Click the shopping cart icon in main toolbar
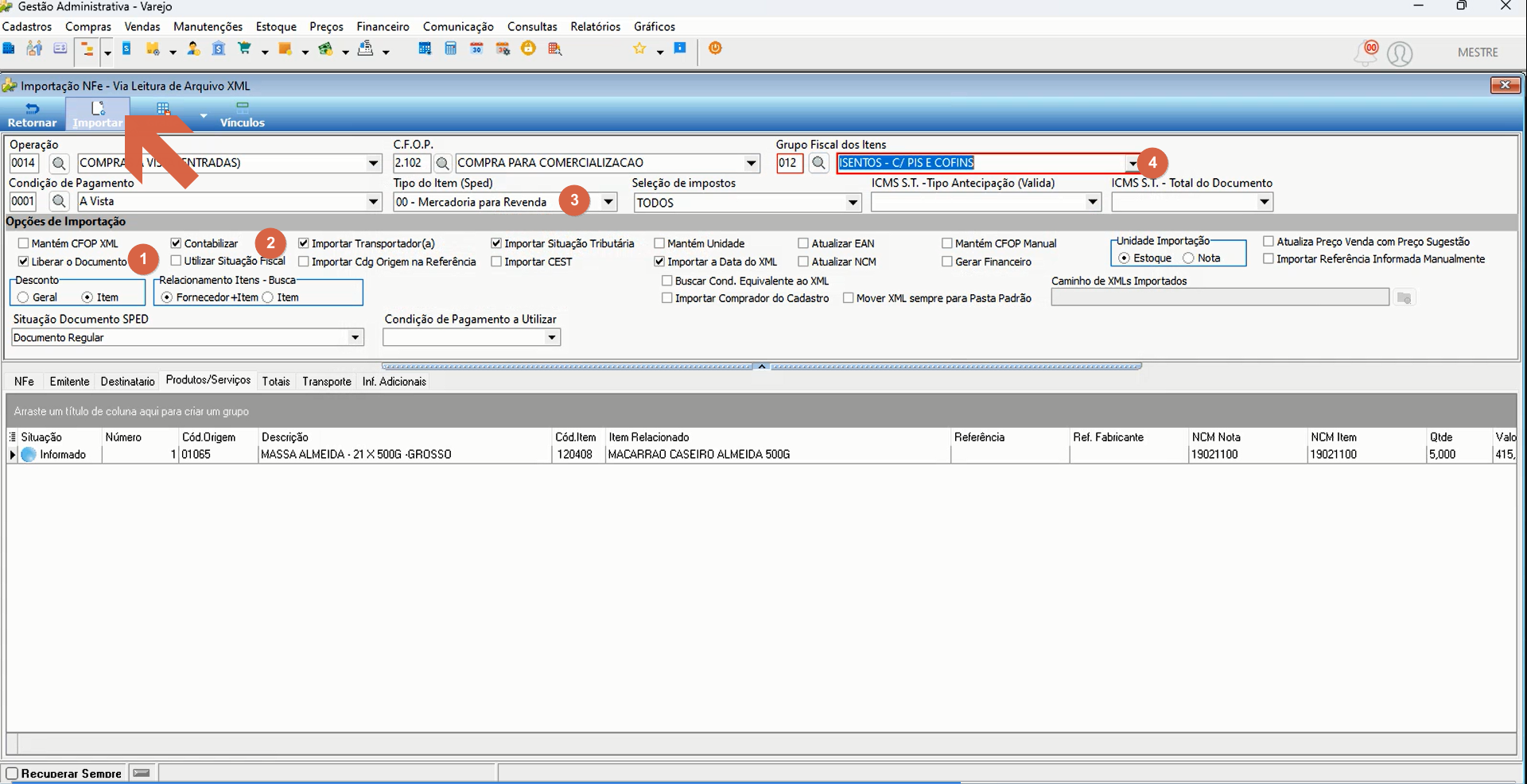Viewport: 1527px width, 784px height. 245,49
